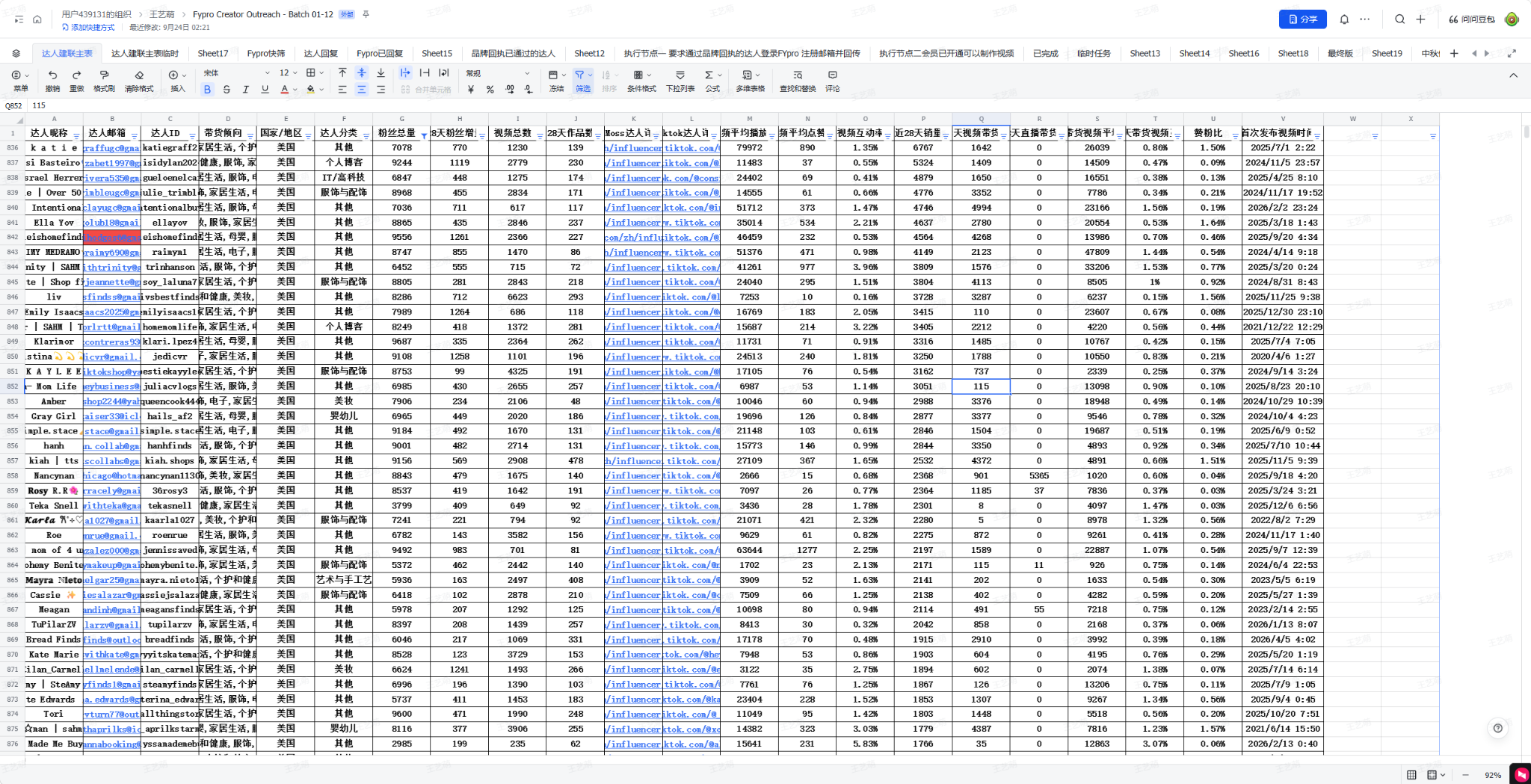Click the cell reference box Q852
1531x784 pixels.
[x=13, y=105]
